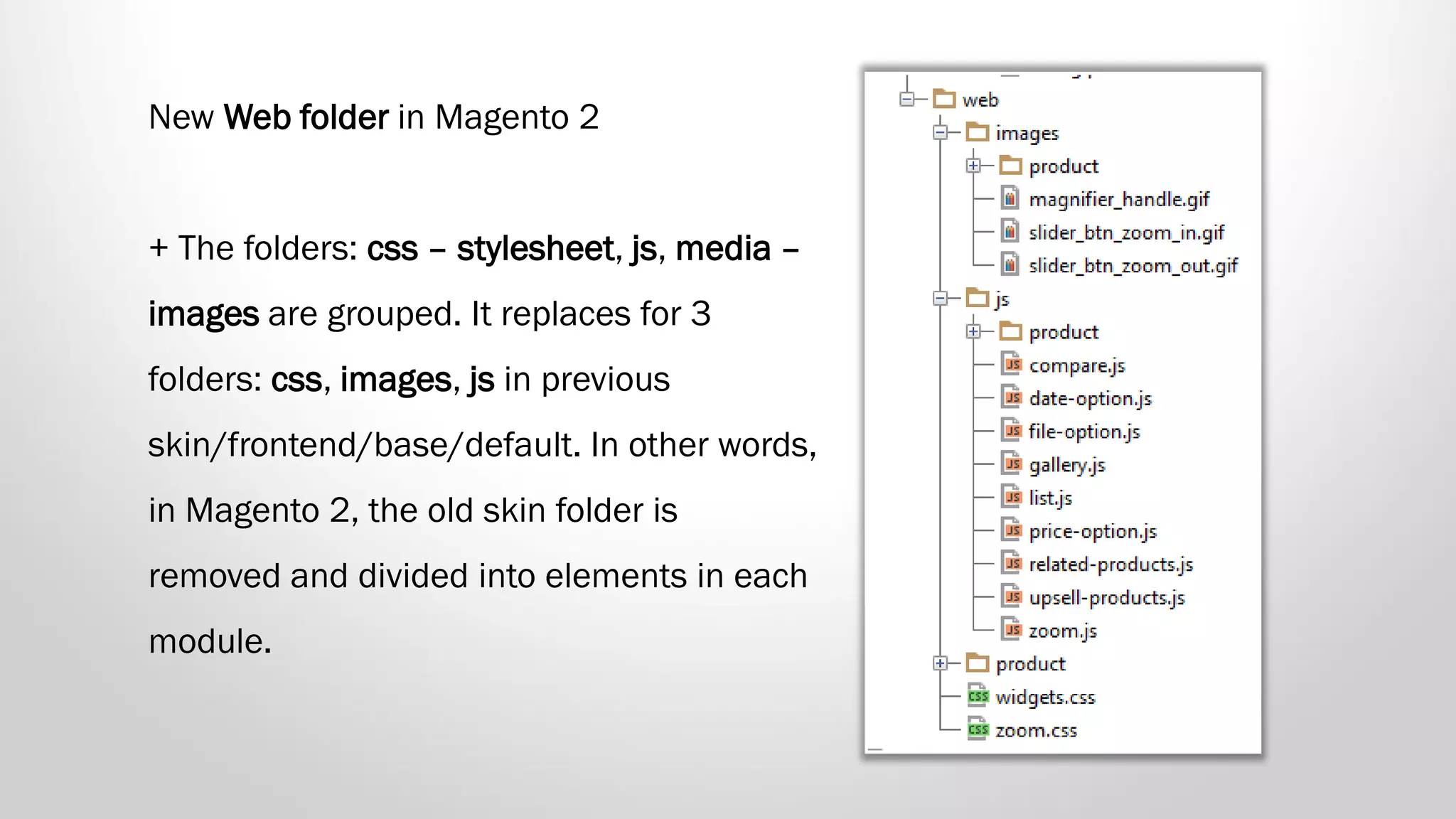Select the zoom.js file name
The height and width of the screenshot is (819, 1456).
pyautogui.click(x=1063, y=631)
